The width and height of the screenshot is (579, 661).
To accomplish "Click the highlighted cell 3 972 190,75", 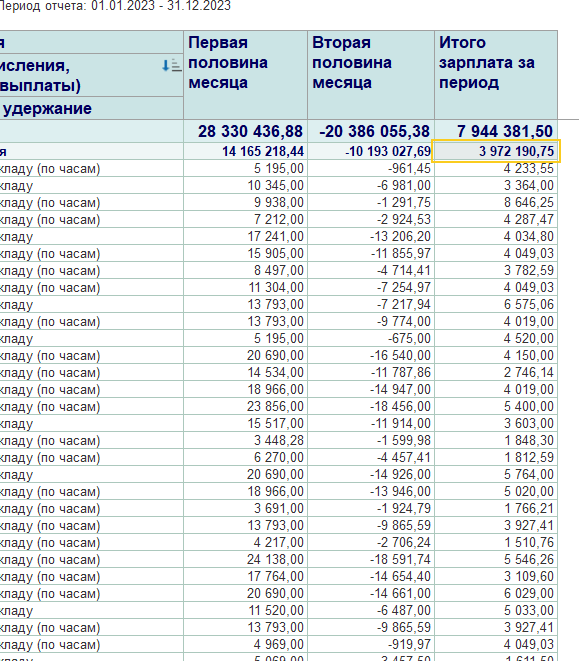I will [x=496, y=151].
